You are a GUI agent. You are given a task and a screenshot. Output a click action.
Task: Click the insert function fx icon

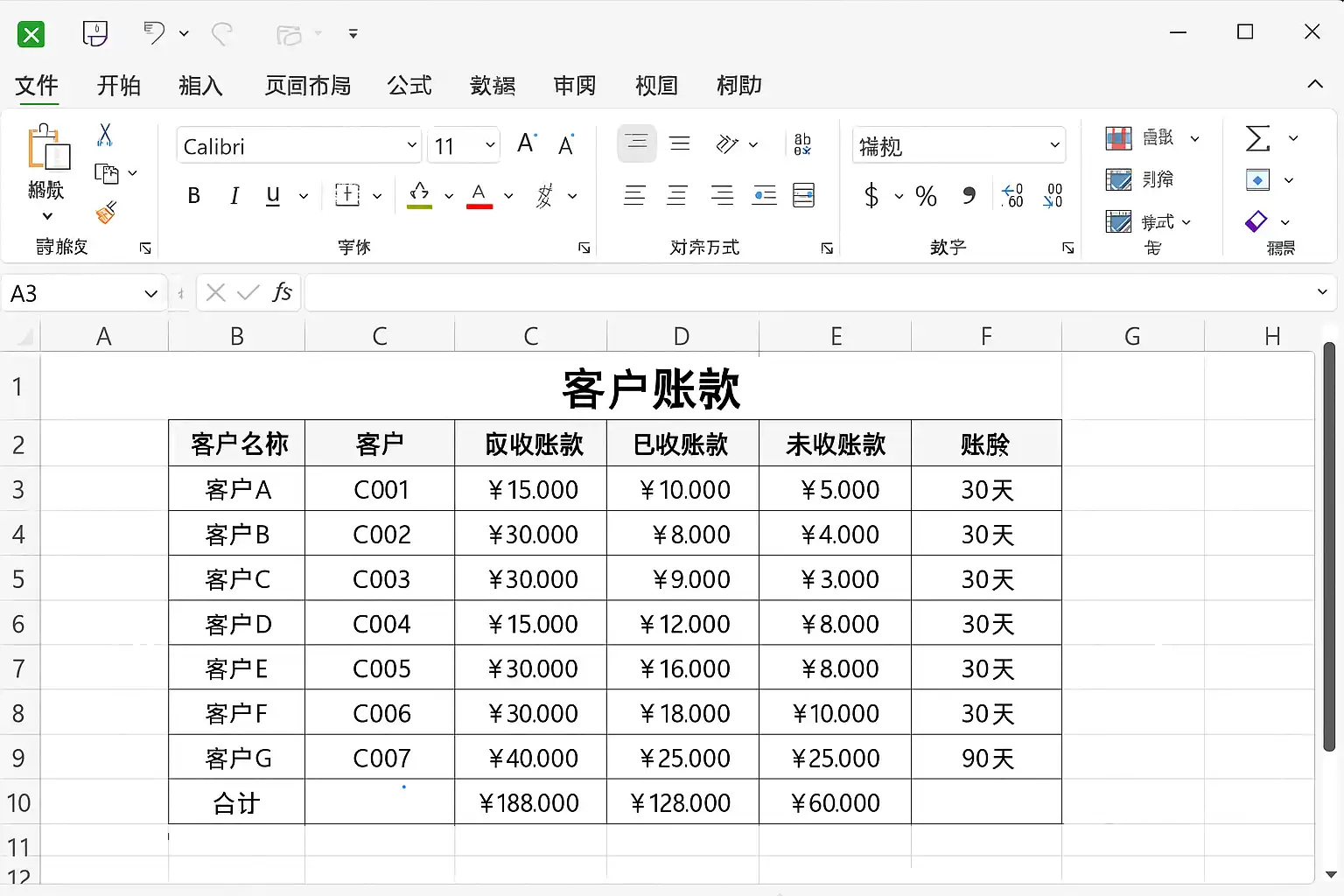[x=282, y=292]
